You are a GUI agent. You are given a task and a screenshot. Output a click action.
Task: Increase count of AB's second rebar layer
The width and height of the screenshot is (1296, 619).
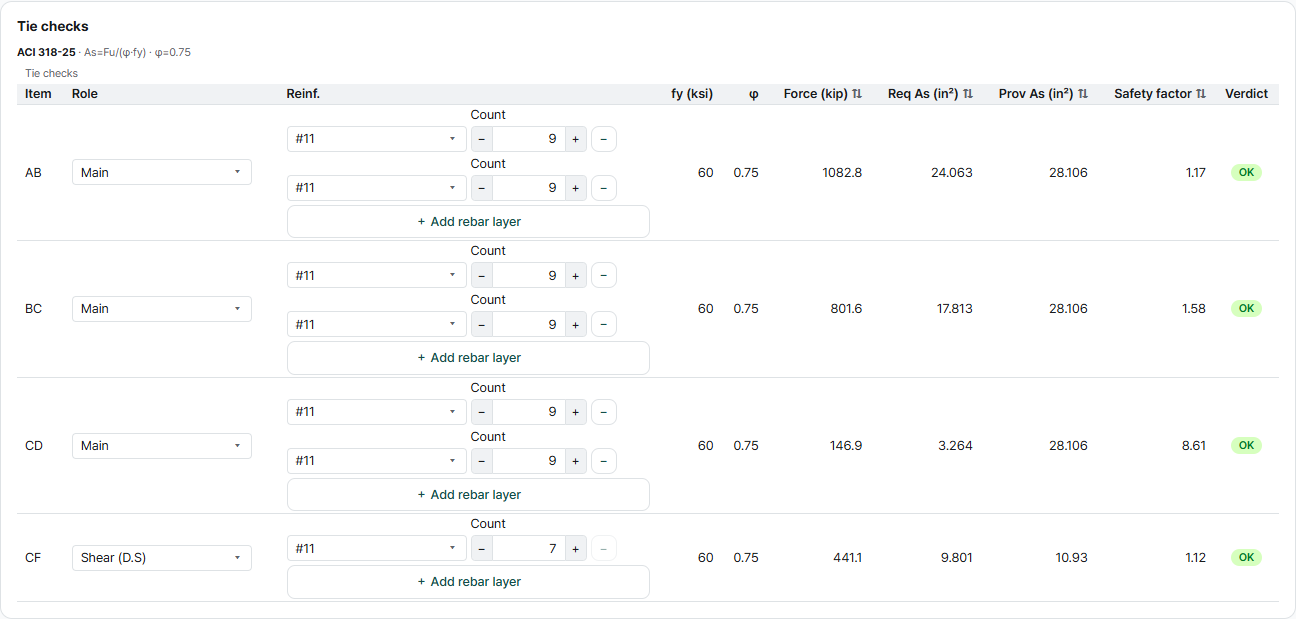[x=576, y=188]
